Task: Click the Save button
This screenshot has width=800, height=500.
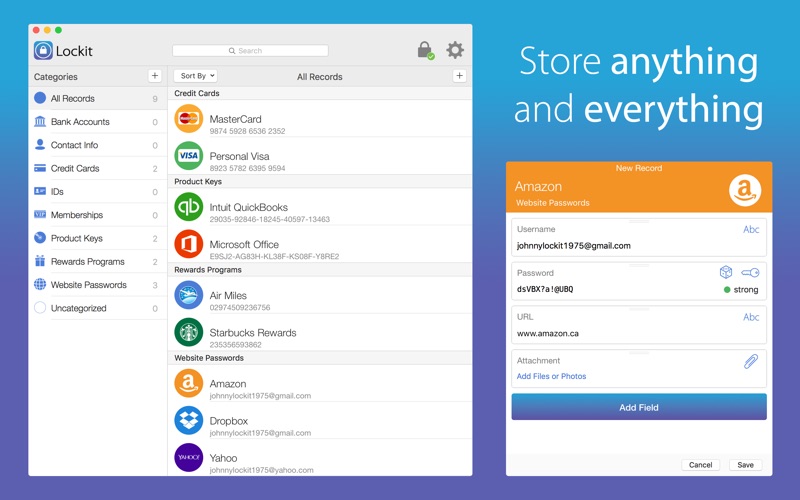Action: click(745, 465)
